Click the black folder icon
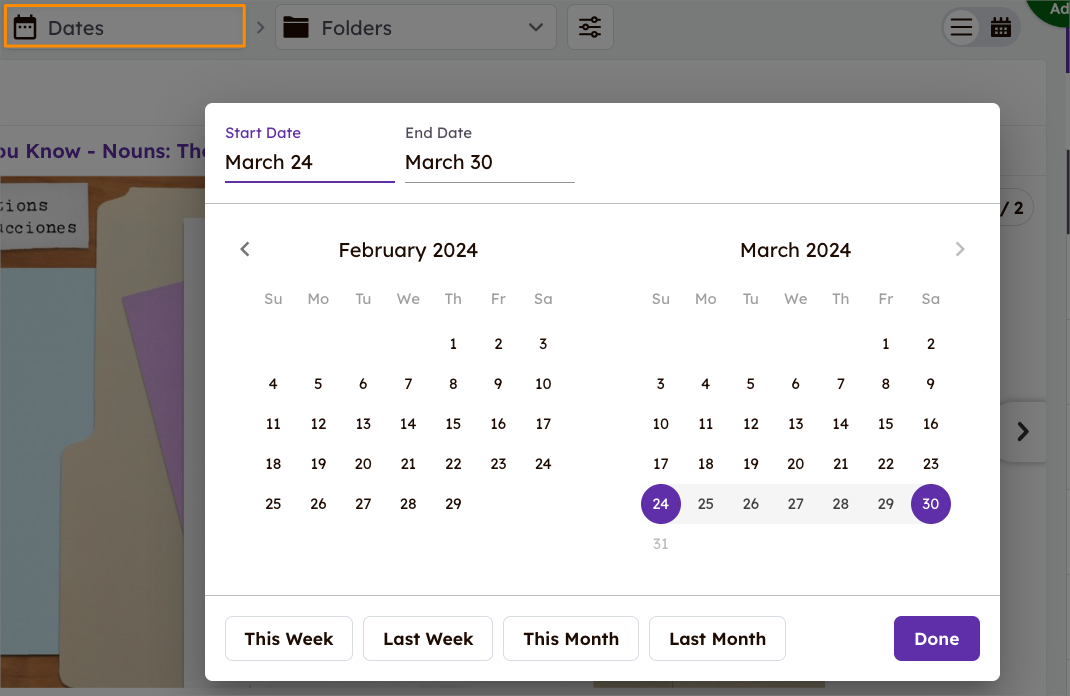 [296, 27]
